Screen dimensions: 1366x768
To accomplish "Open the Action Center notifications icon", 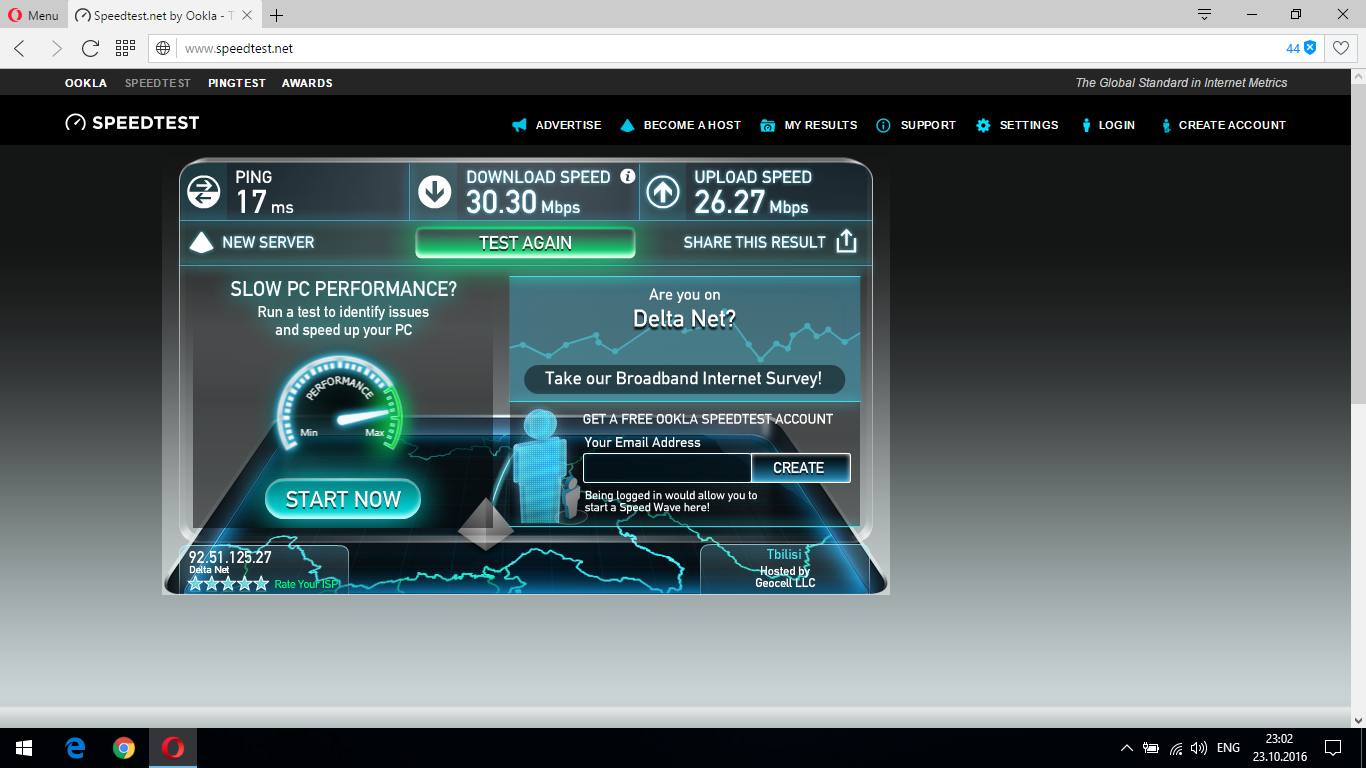I will [1333, 748].
